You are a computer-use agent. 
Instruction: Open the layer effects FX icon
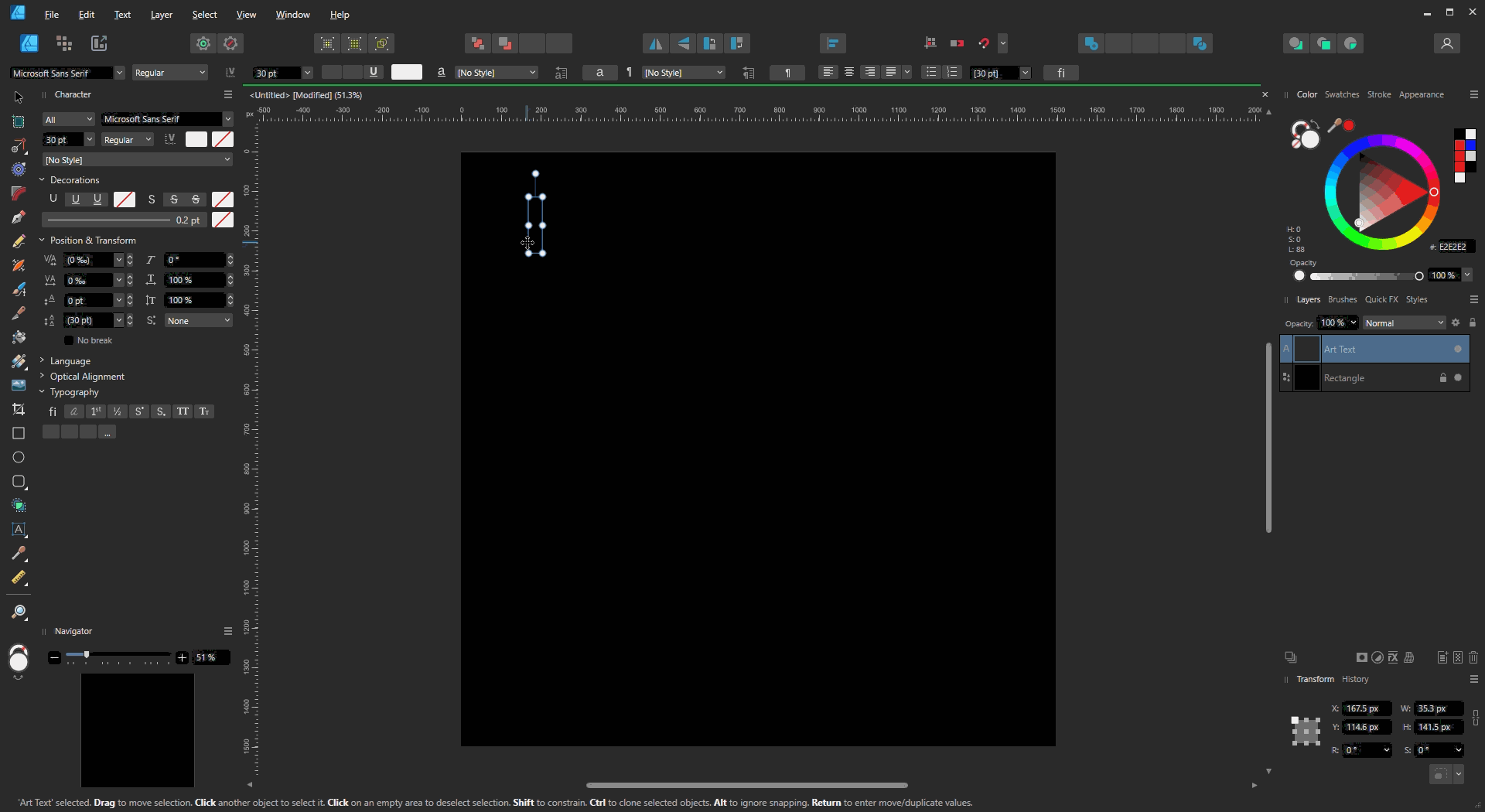(x=1393, y=657)
